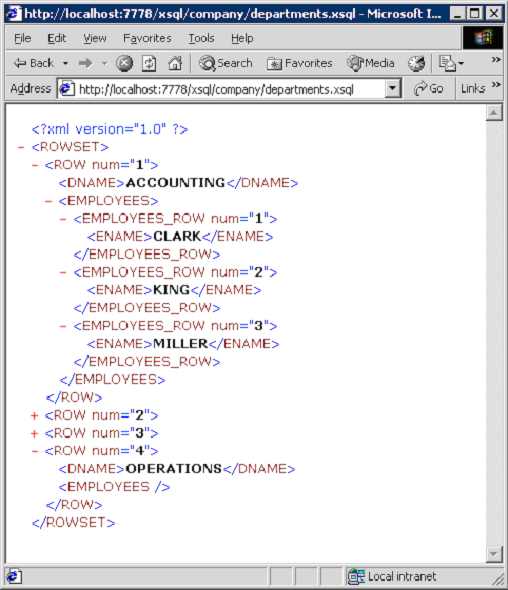This screenshot has width=508, height=590.
Task: Open the Edit menu
Action: point(56,38)
